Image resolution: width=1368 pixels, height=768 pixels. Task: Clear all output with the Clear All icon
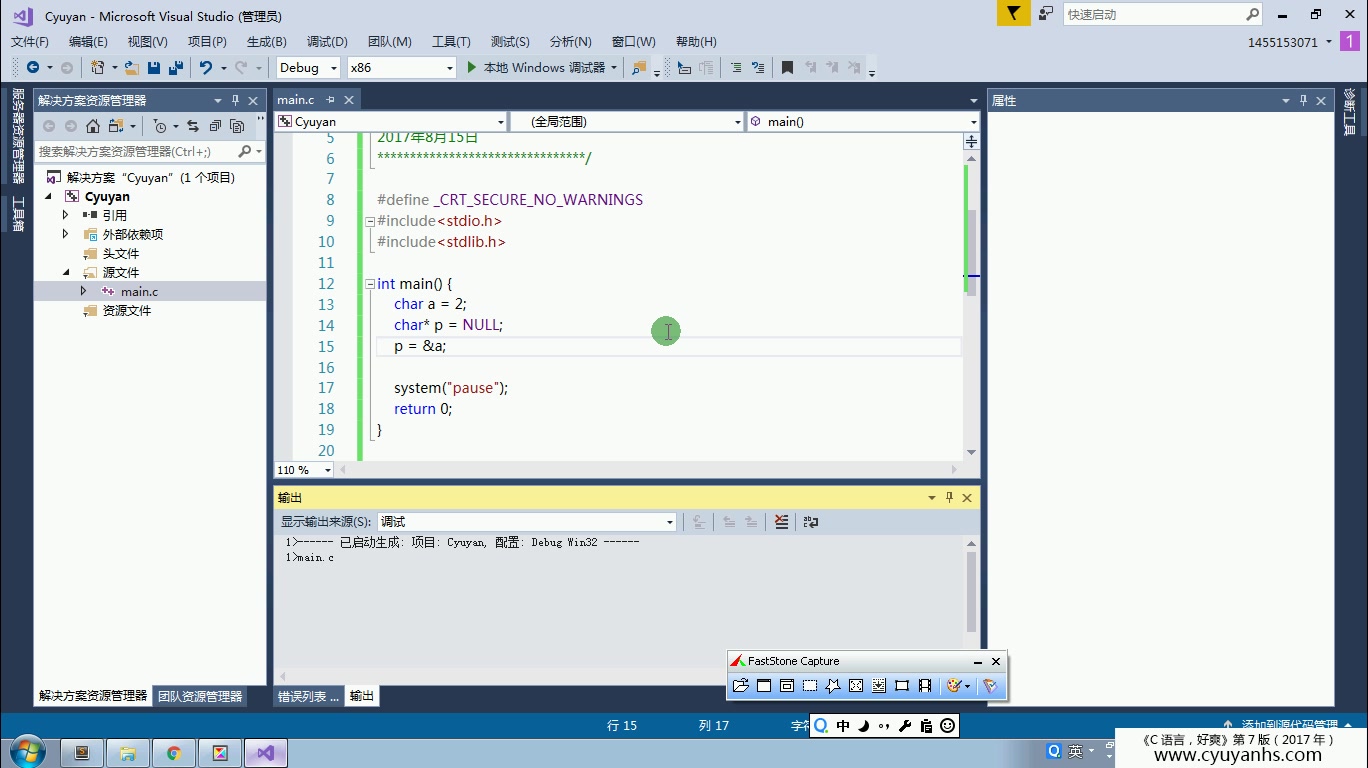click(x=782, y=521)
